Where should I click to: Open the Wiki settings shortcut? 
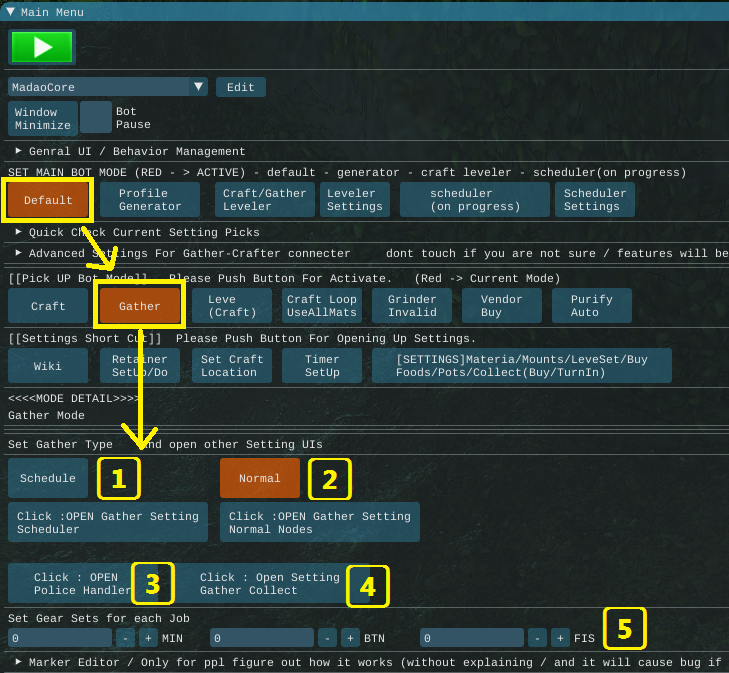point(48,366)
